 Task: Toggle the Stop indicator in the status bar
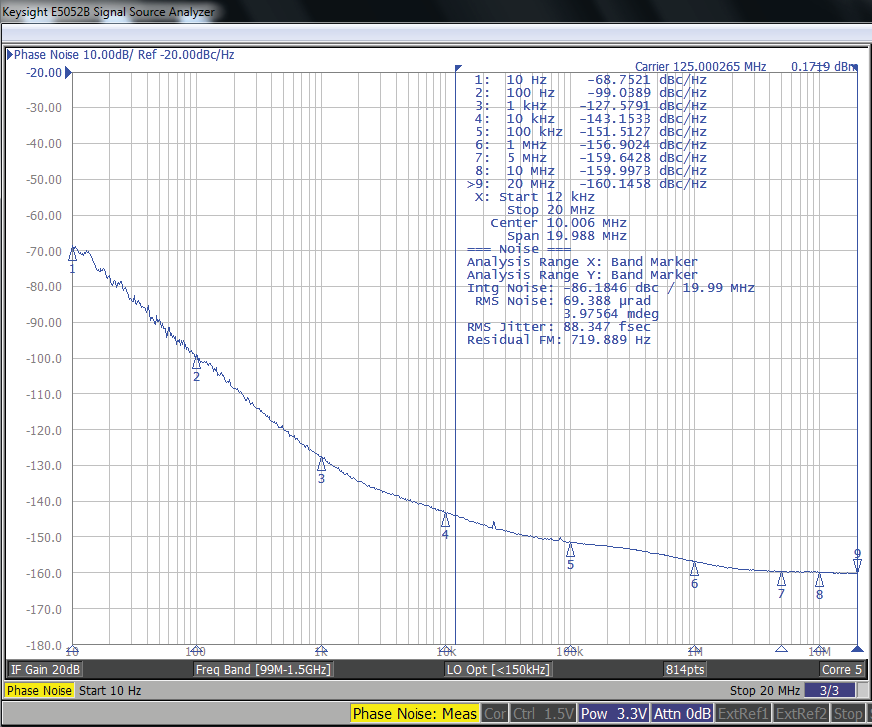(848, 713)
